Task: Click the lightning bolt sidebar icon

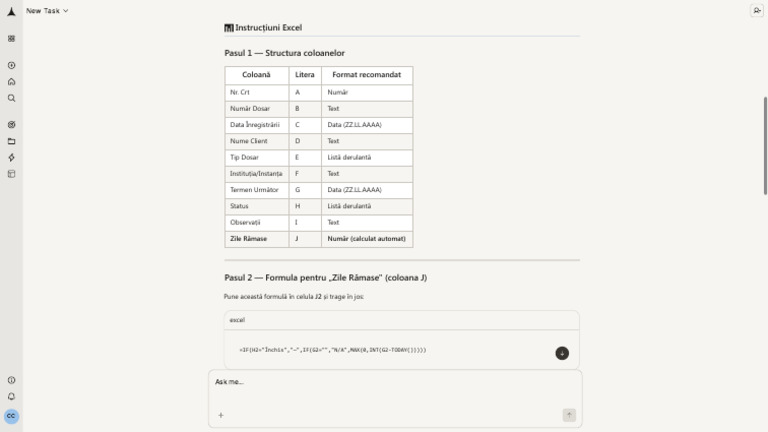Action: [11, 158]
